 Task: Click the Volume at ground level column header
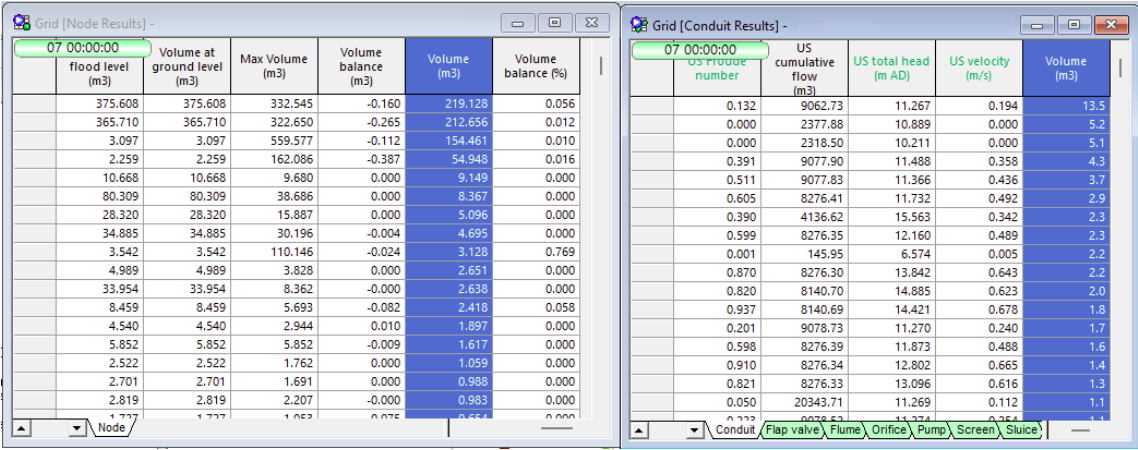[x=187, y=67]
